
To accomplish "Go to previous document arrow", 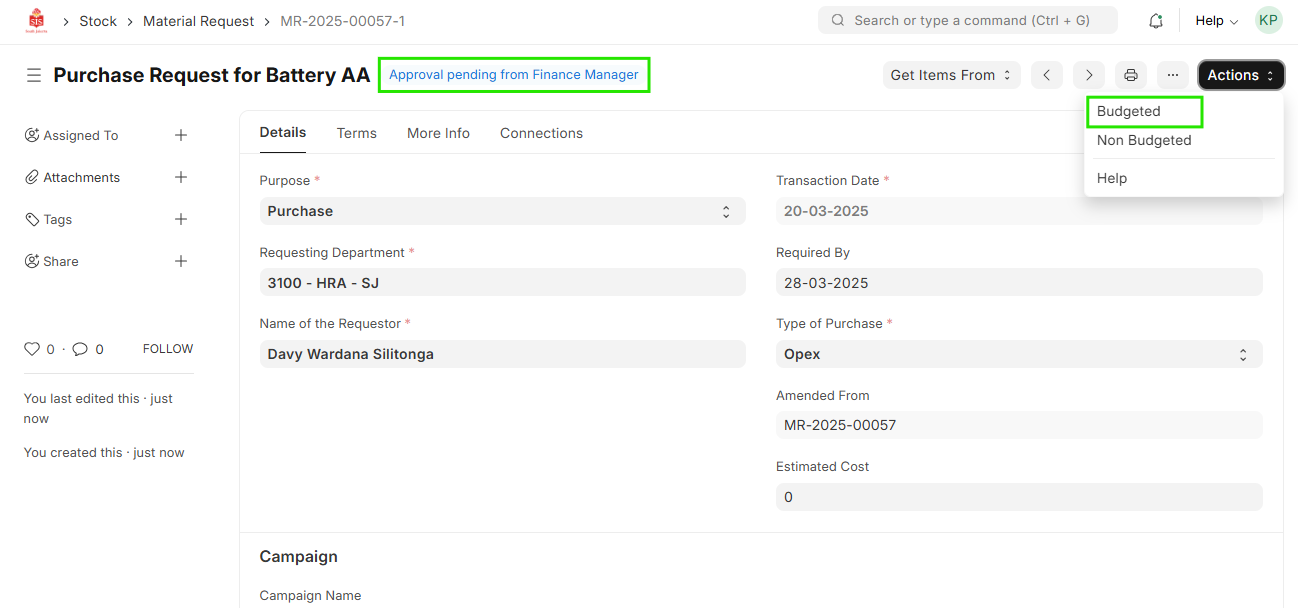I will point(1046,75).
